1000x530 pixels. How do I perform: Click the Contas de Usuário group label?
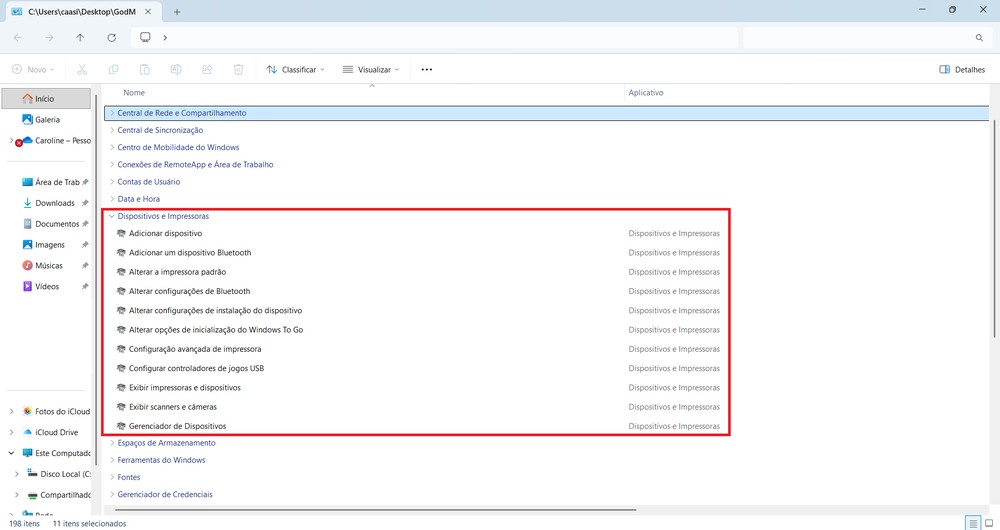(x=149, y=182)
